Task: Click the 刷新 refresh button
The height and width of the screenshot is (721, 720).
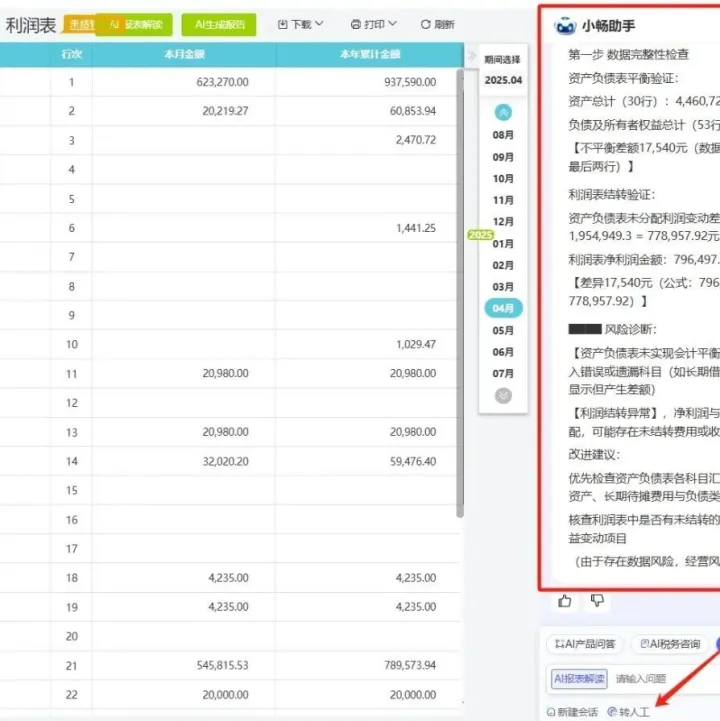Action: coord(438,24)
